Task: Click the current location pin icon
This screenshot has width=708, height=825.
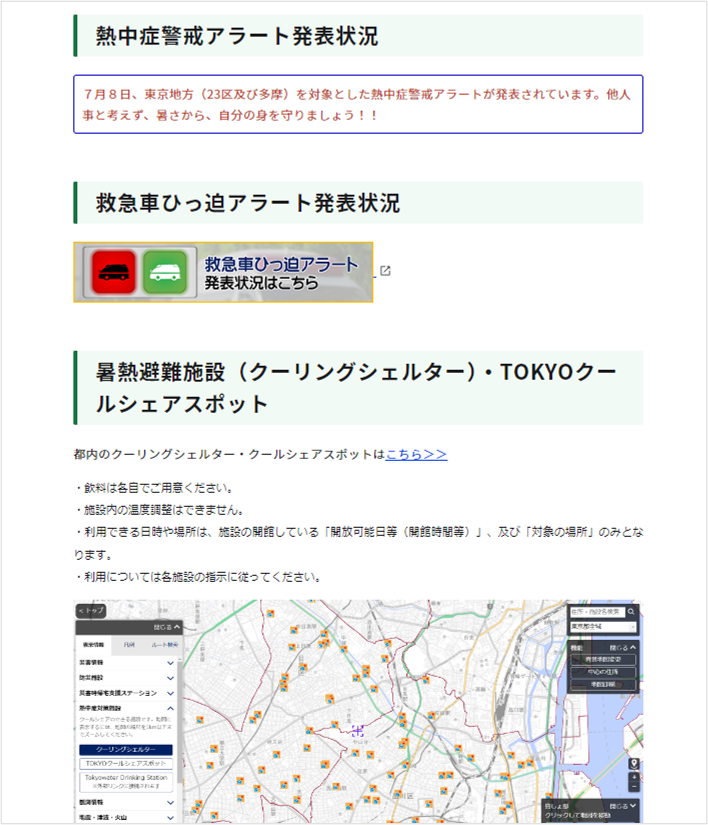Action: [634, 763]
